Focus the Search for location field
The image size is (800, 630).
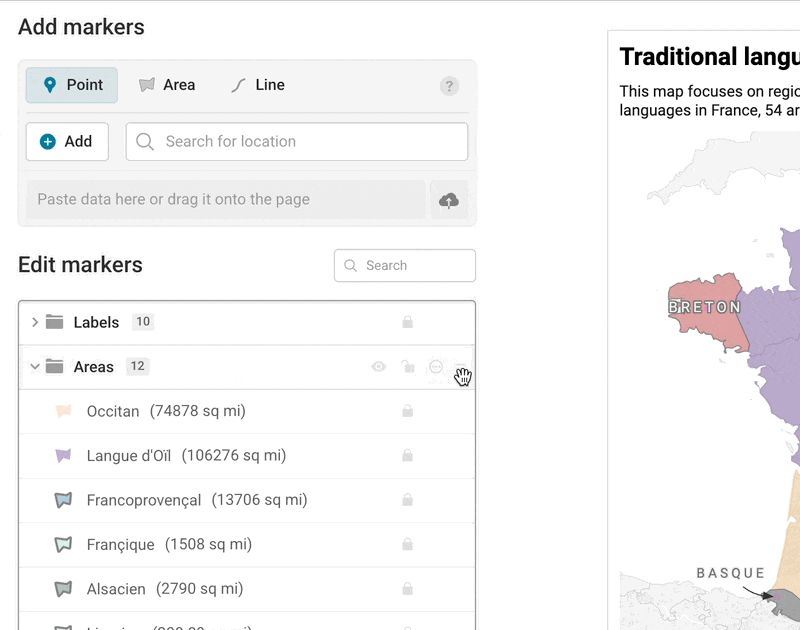tap(297, 141)
